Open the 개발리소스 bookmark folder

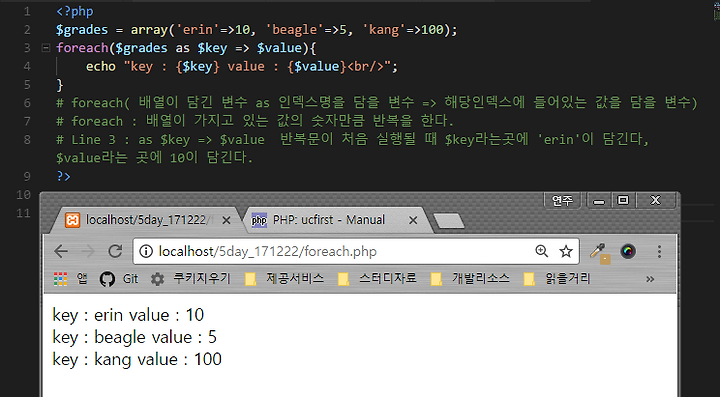pos(470,279)
